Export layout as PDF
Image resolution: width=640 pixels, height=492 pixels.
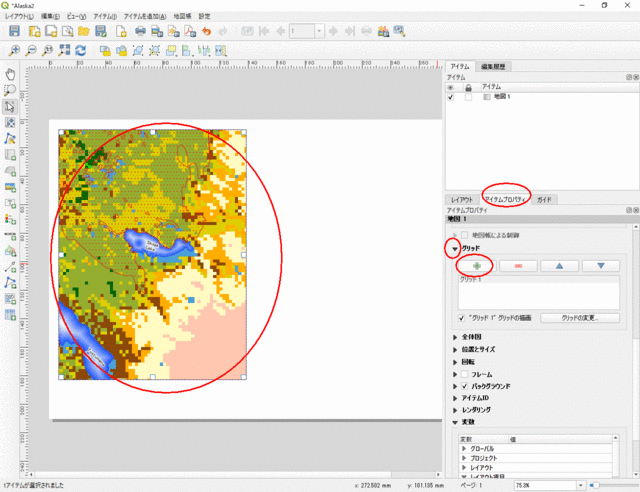190,31
